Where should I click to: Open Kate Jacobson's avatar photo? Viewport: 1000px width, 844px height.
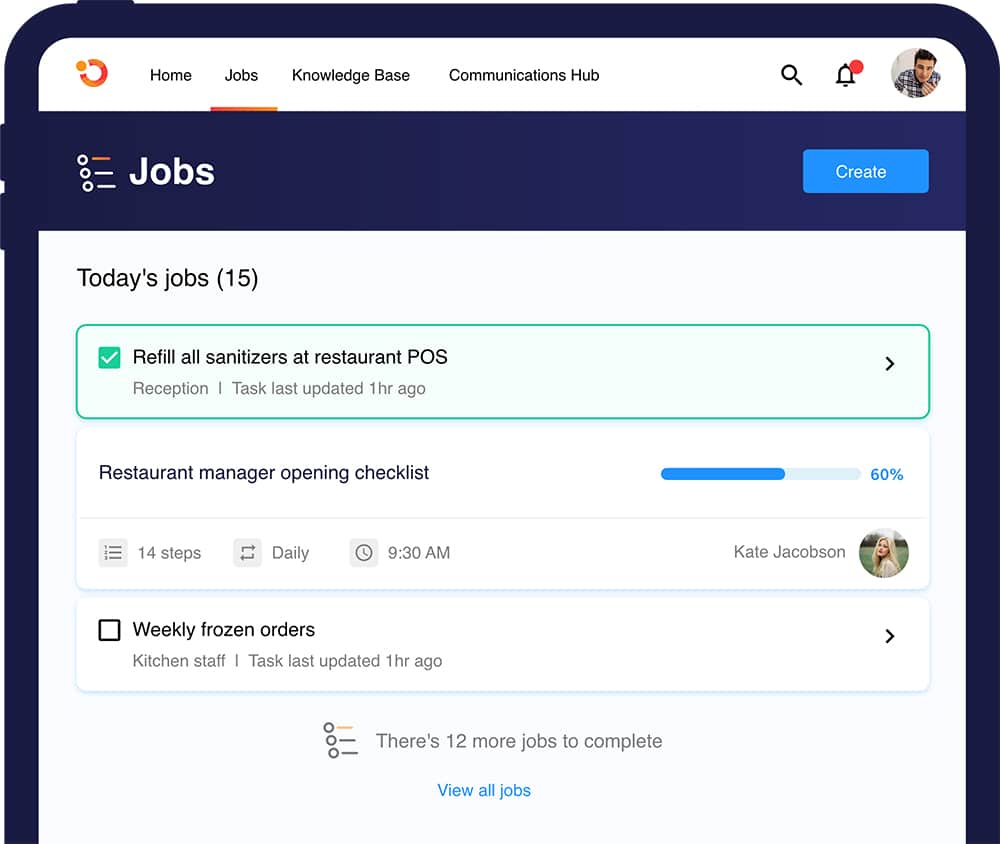click(x=884, y=552)
